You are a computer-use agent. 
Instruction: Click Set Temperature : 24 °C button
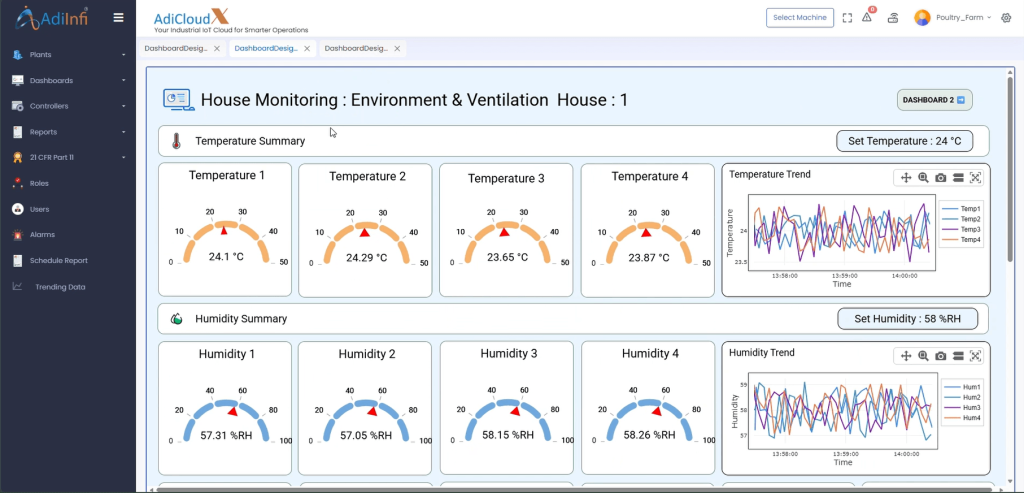click(x=904, y=141)
